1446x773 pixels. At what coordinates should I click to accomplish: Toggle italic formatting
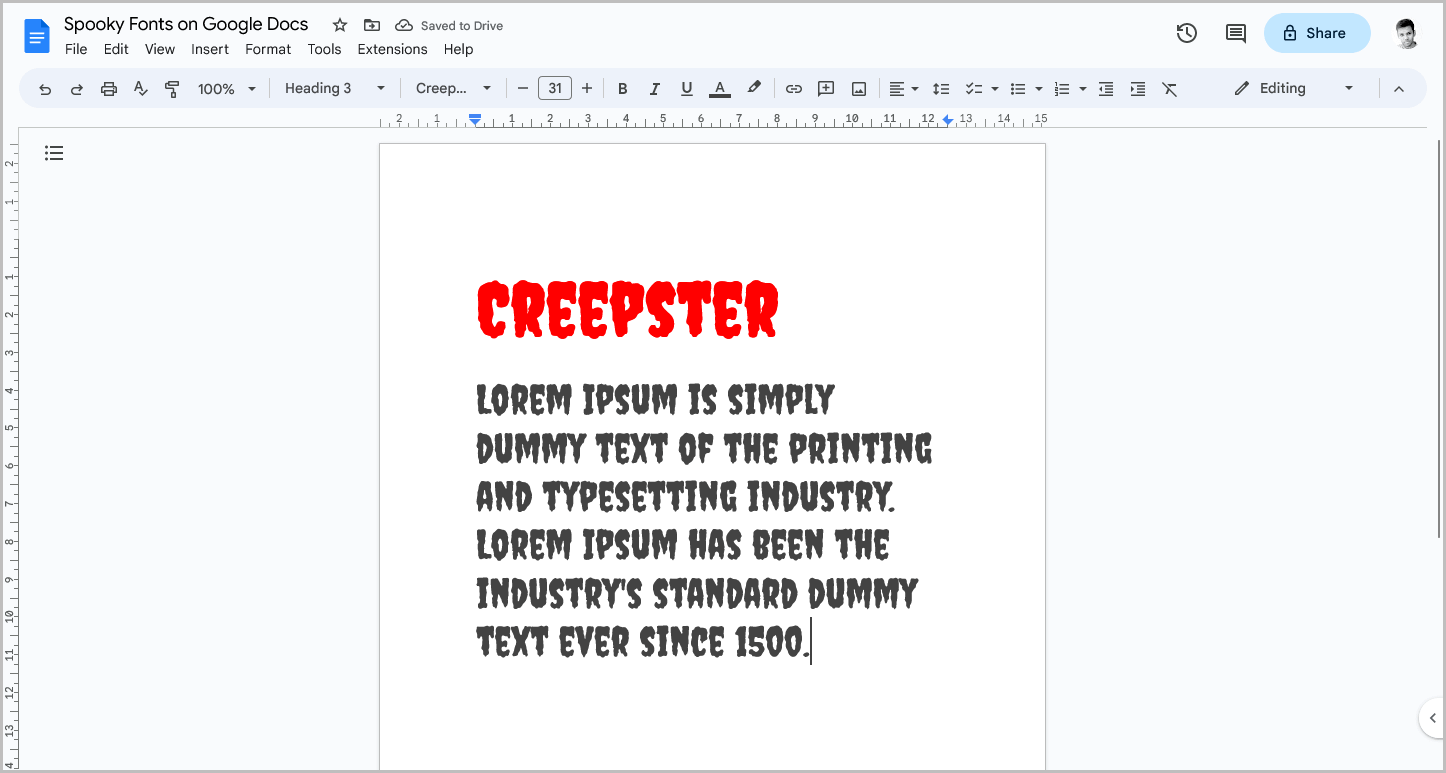point(654,88)
